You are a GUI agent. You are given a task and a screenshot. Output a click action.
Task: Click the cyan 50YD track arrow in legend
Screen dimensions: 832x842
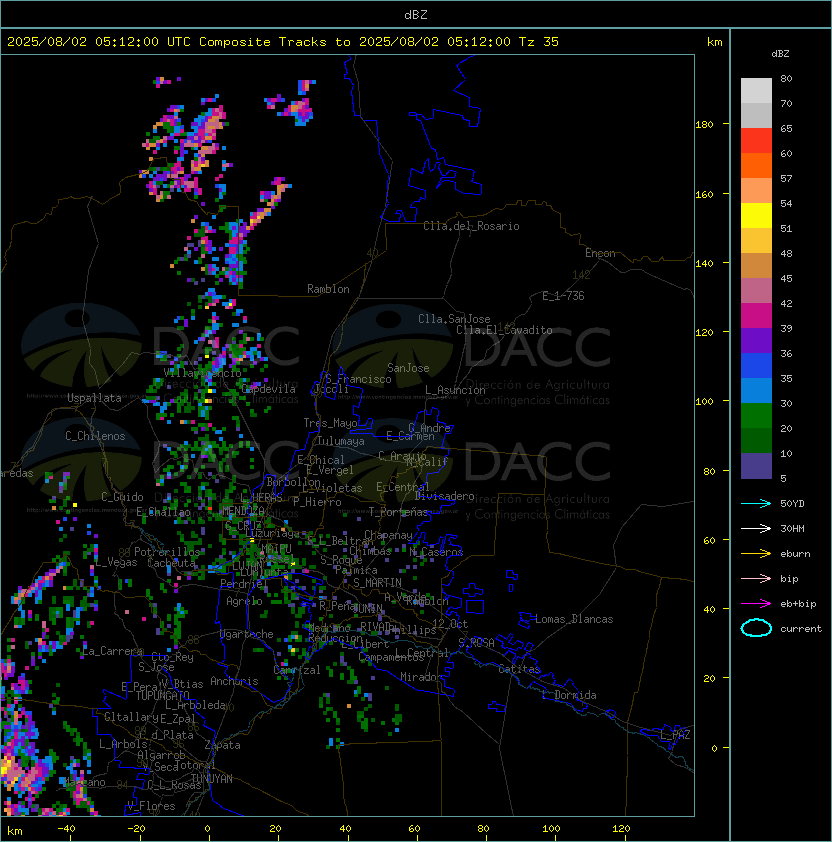pyautogui.click(x=756, y=504)
